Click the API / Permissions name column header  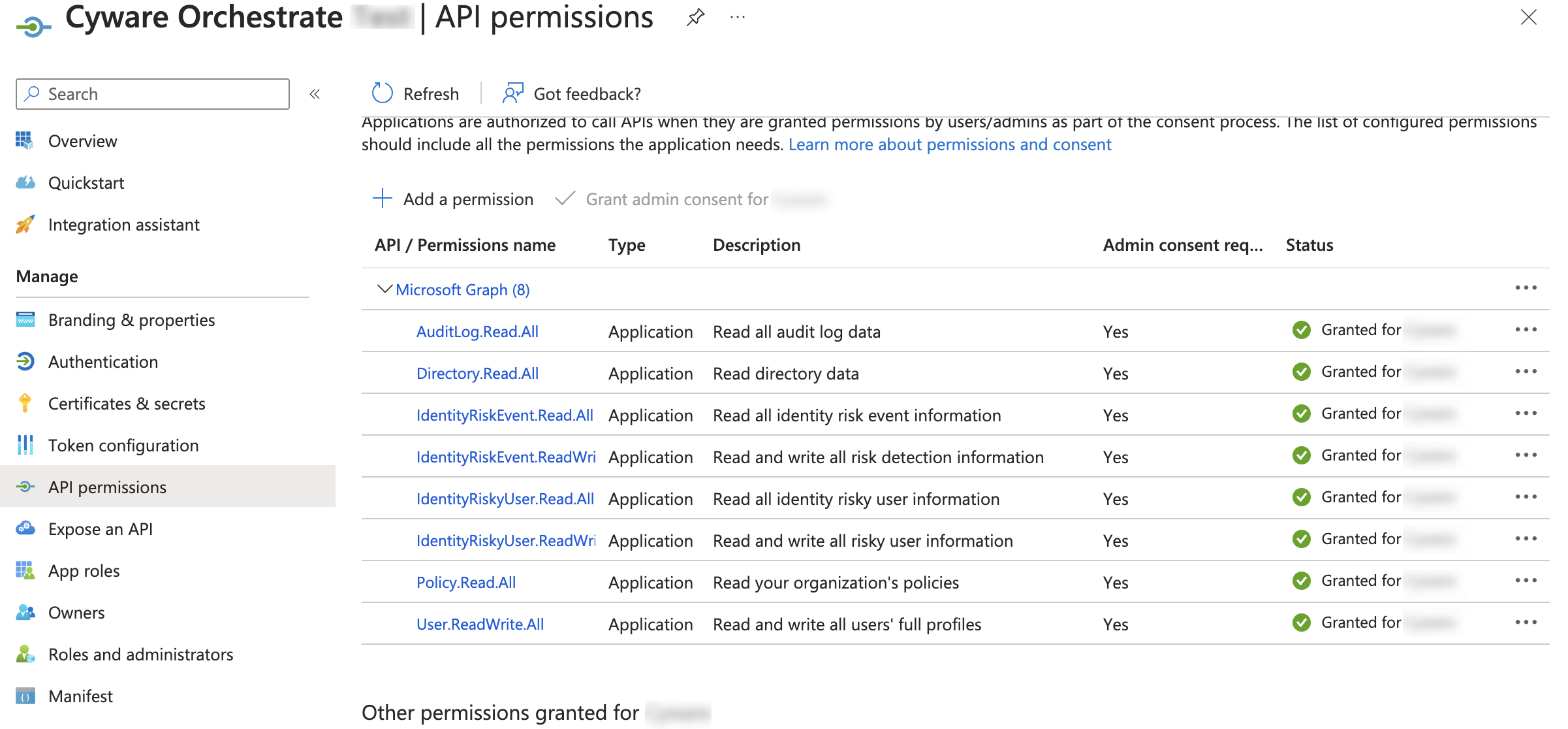pos(465,245)
